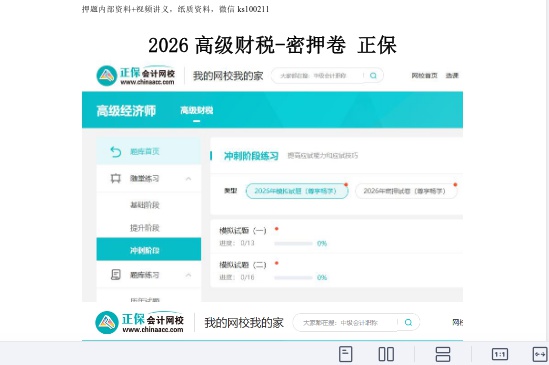
Task: Click the search magnifier in lower header
Action: click(x=408, y=322)
